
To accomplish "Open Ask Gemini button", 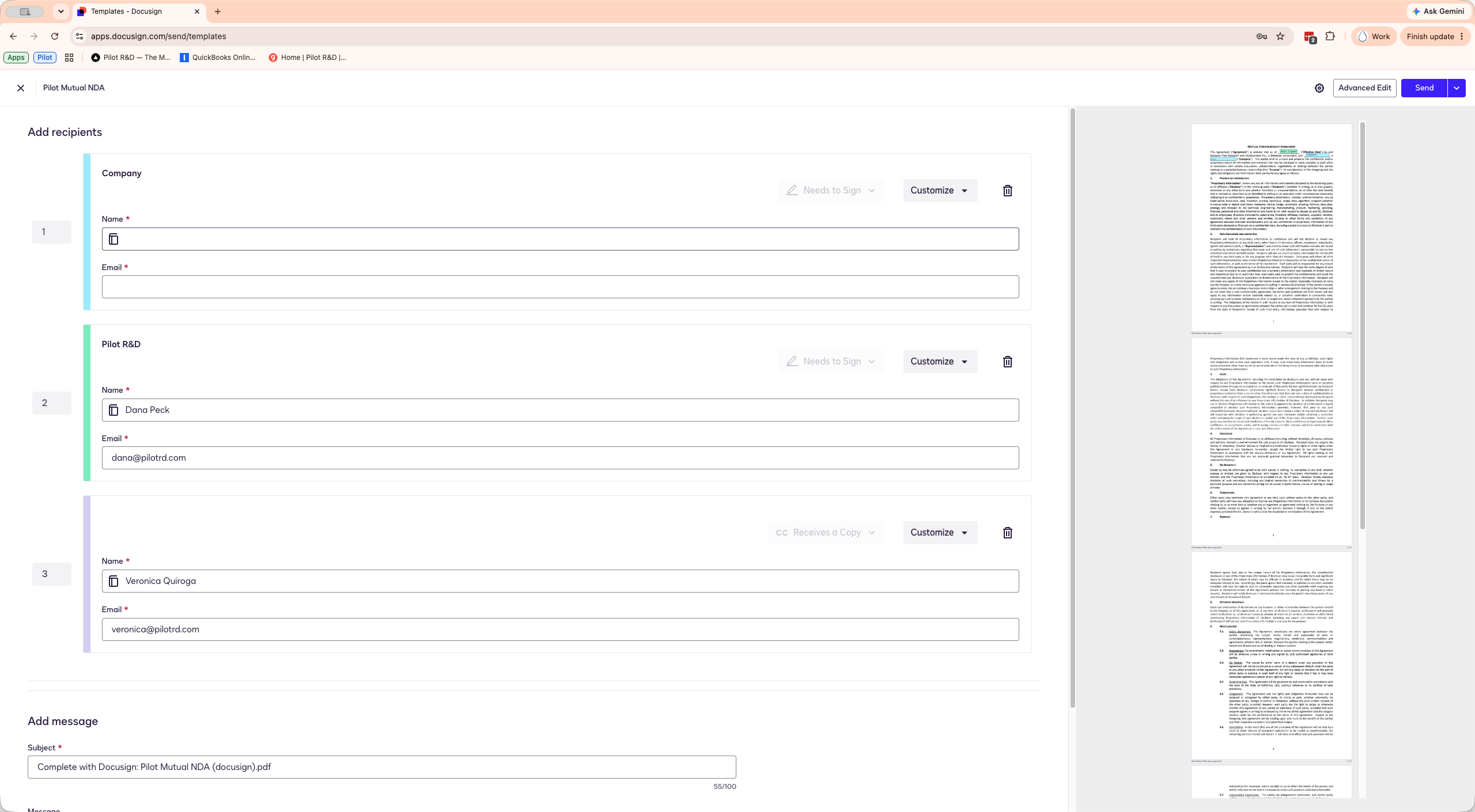I will (1438, 12).
